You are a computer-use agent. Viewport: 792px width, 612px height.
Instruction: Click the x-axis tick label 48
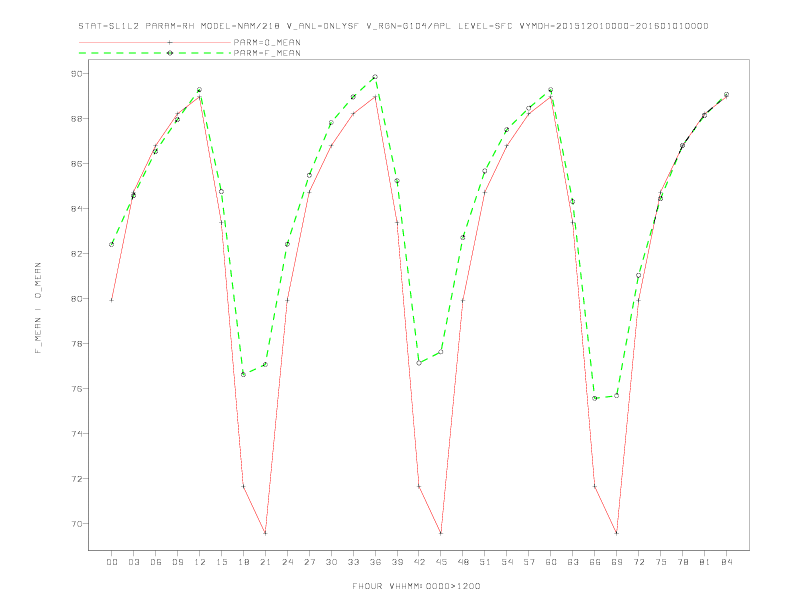coord(463,562)
